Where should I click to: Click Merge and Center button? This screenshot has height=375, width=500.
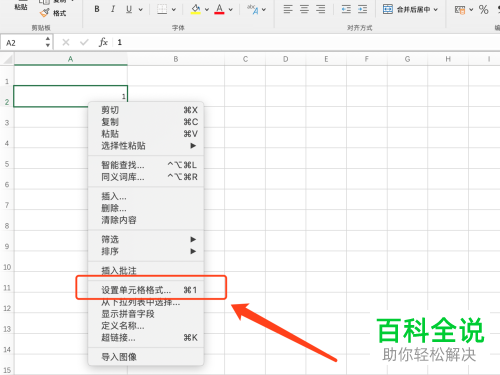click(406, 9)
